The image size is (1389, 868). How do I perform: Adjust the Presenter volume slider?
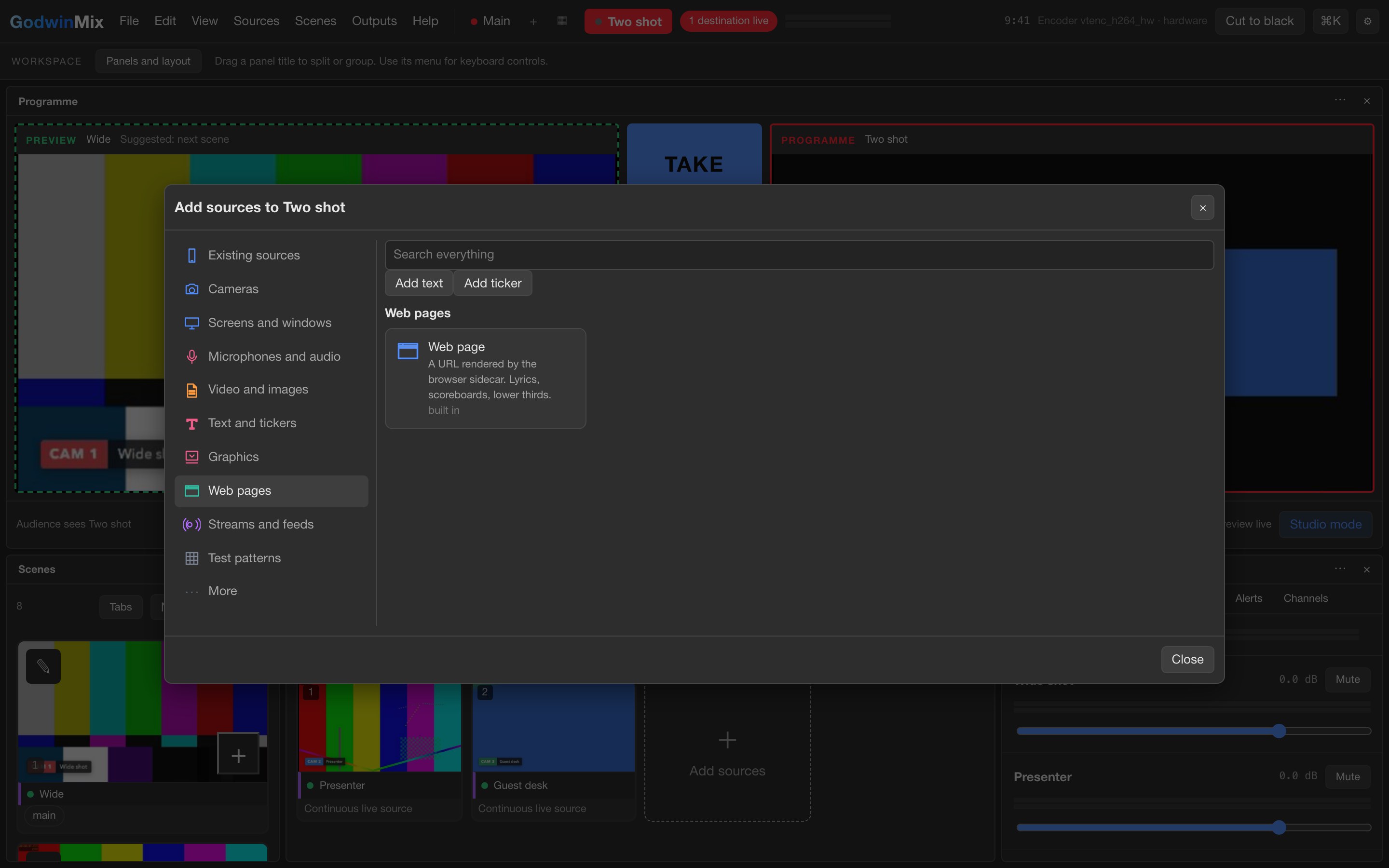1193,827
